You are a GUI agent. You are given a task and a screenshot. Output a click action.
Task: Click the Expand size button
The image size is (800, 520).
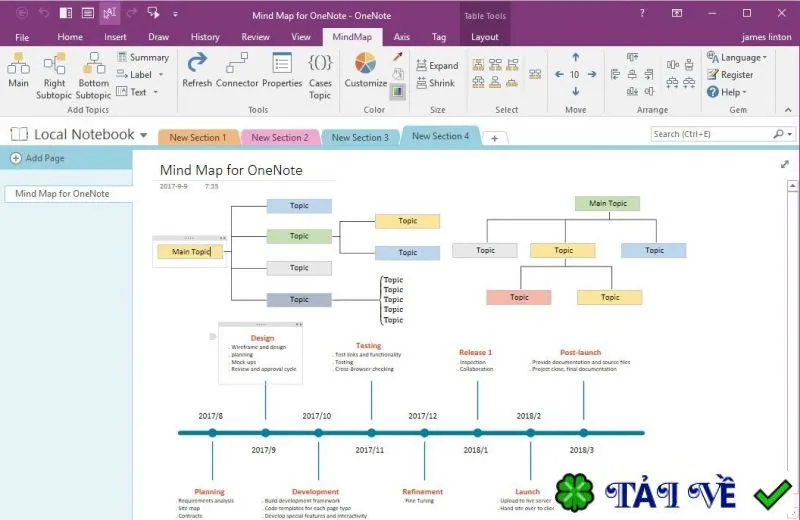pos(437,65)
